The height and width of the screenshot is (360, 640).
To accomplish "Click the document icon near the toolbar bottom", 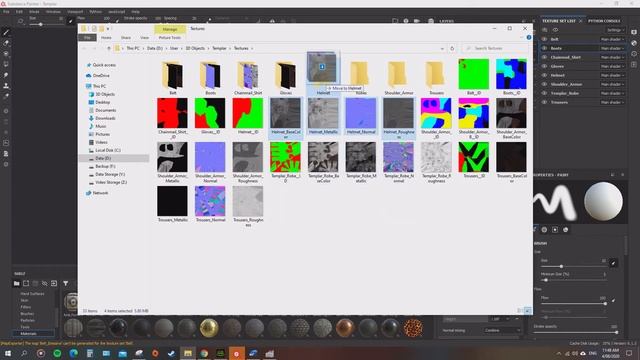I will [6, 154].
